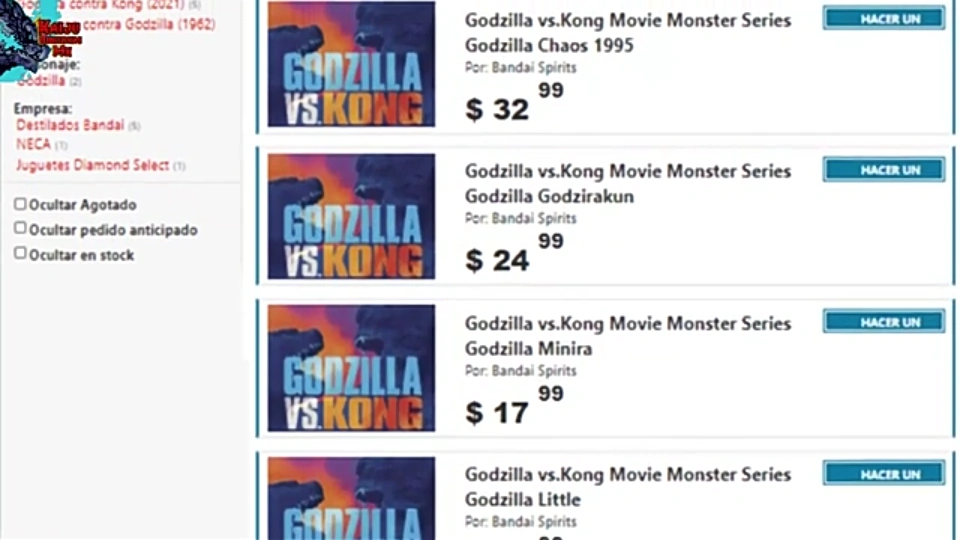Filter by Destilados Bandai company
The width and height of the screenshot is (960, 540).
click(x=70, y=125)
